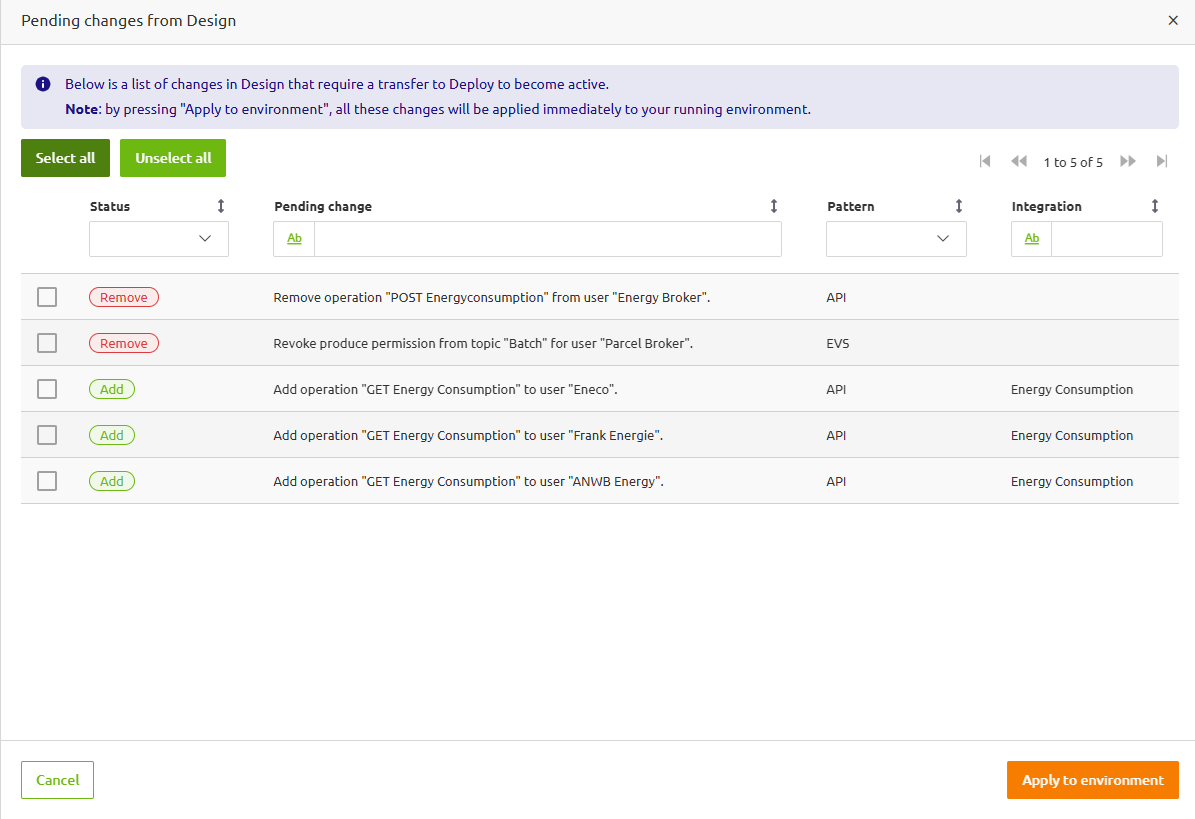This screenshot has width=1195, height=819.
Task: Jump to the first page of results
Action: pyautogui.click(x=985, y=160)
